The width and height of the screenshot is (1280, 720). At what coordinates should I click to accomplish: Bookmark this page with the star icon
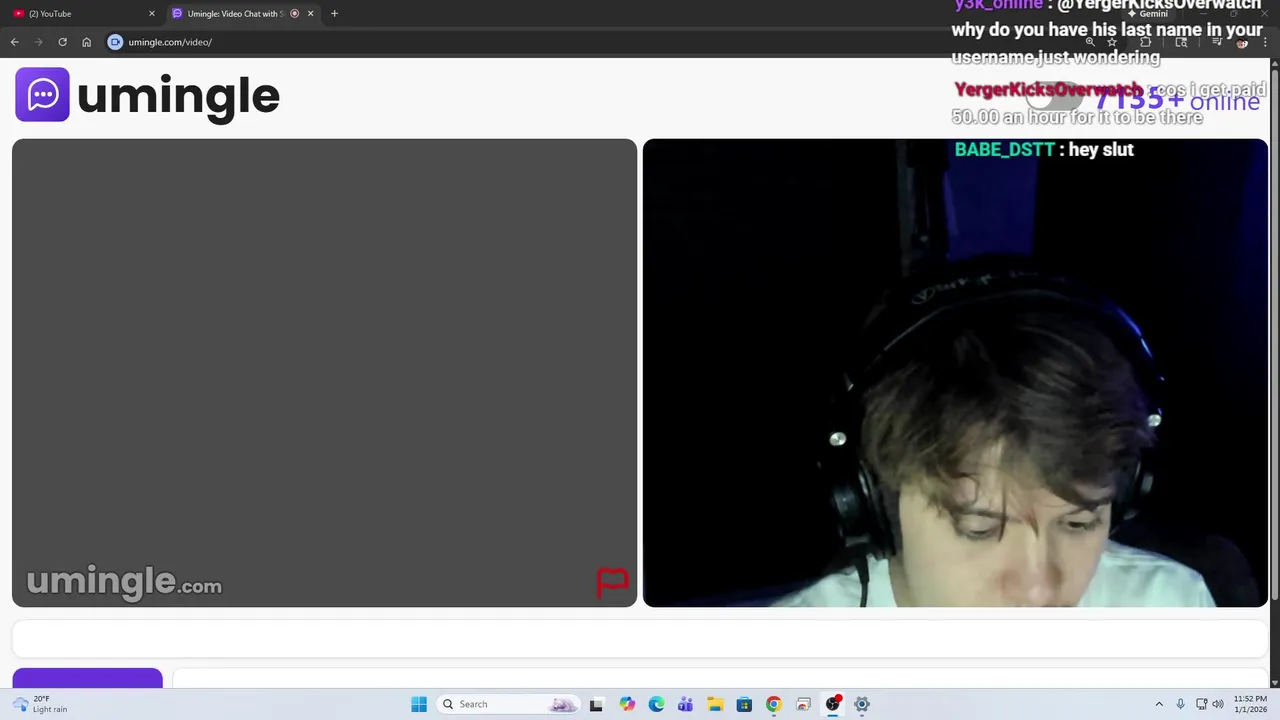1112,42
